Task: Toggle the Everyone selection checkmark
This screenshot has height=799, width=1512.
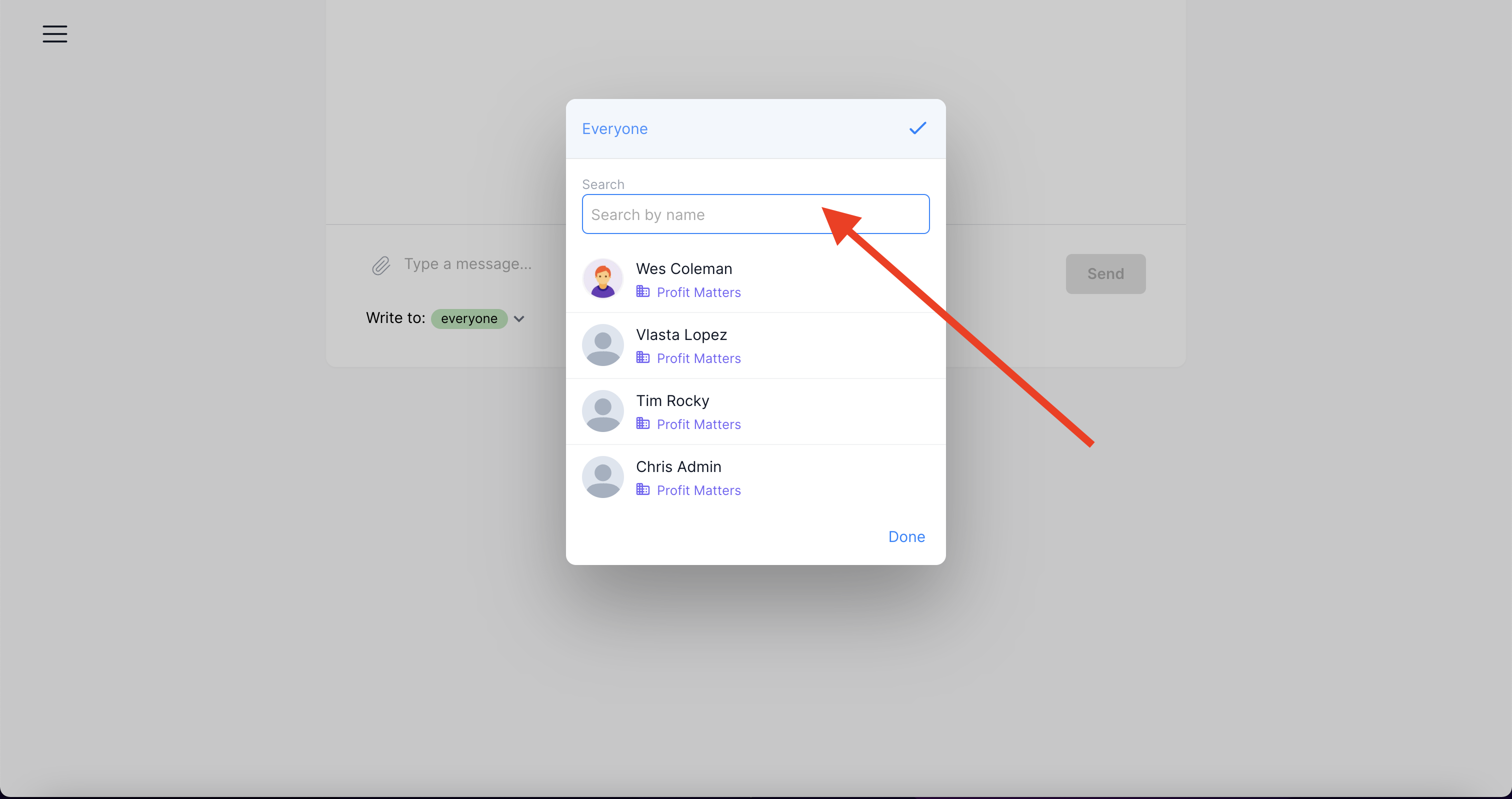Action: click(917, 128)
